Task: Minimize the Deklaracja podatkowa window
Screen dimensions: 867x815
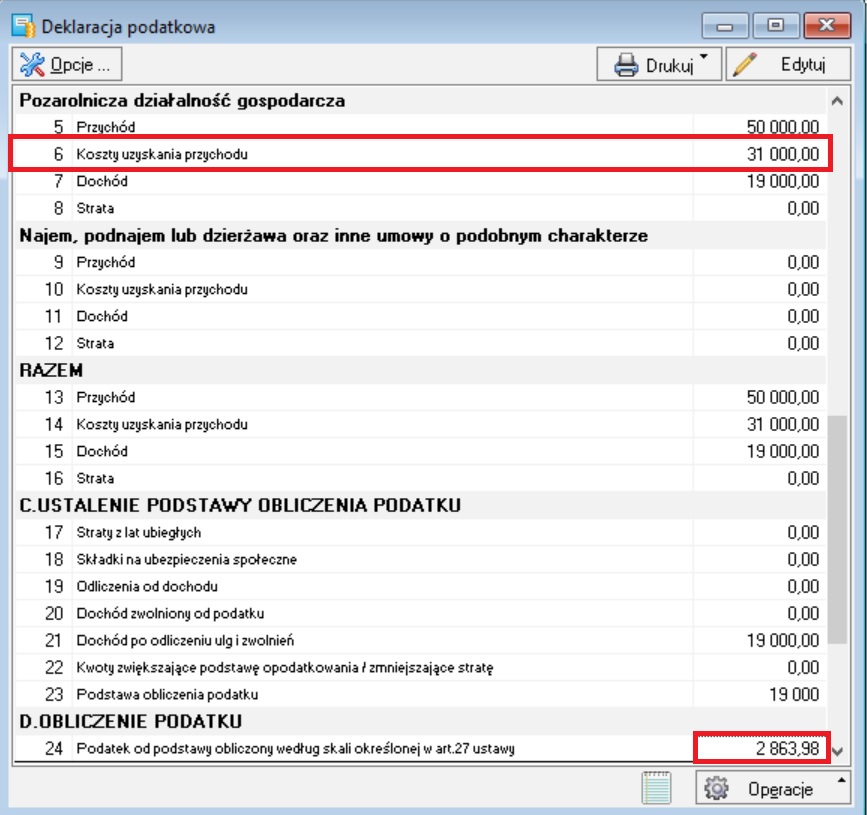Action: click(x=725, y=25)
